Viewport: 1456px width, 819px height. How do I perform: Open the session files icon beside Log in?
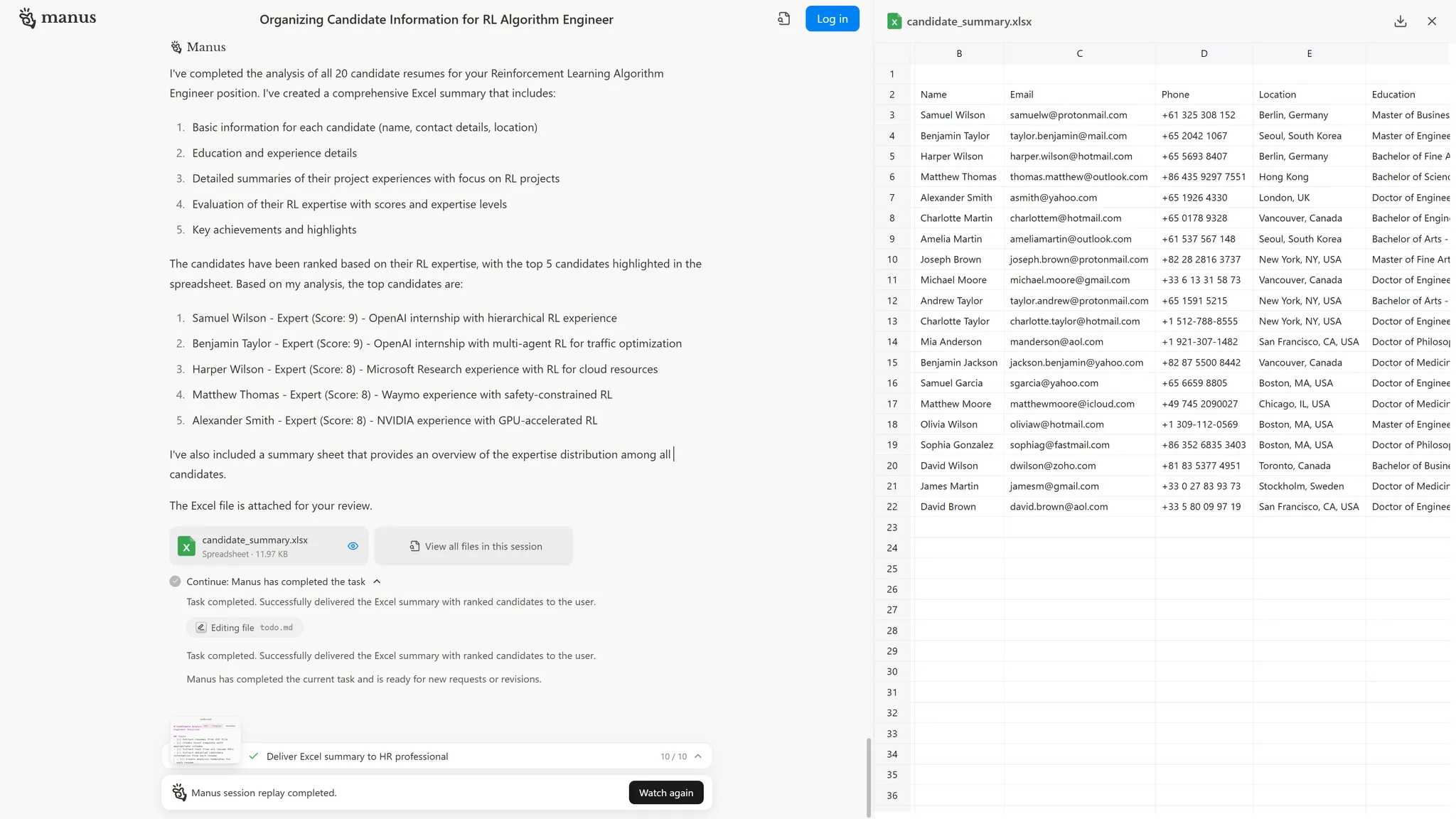coord(783,19)
